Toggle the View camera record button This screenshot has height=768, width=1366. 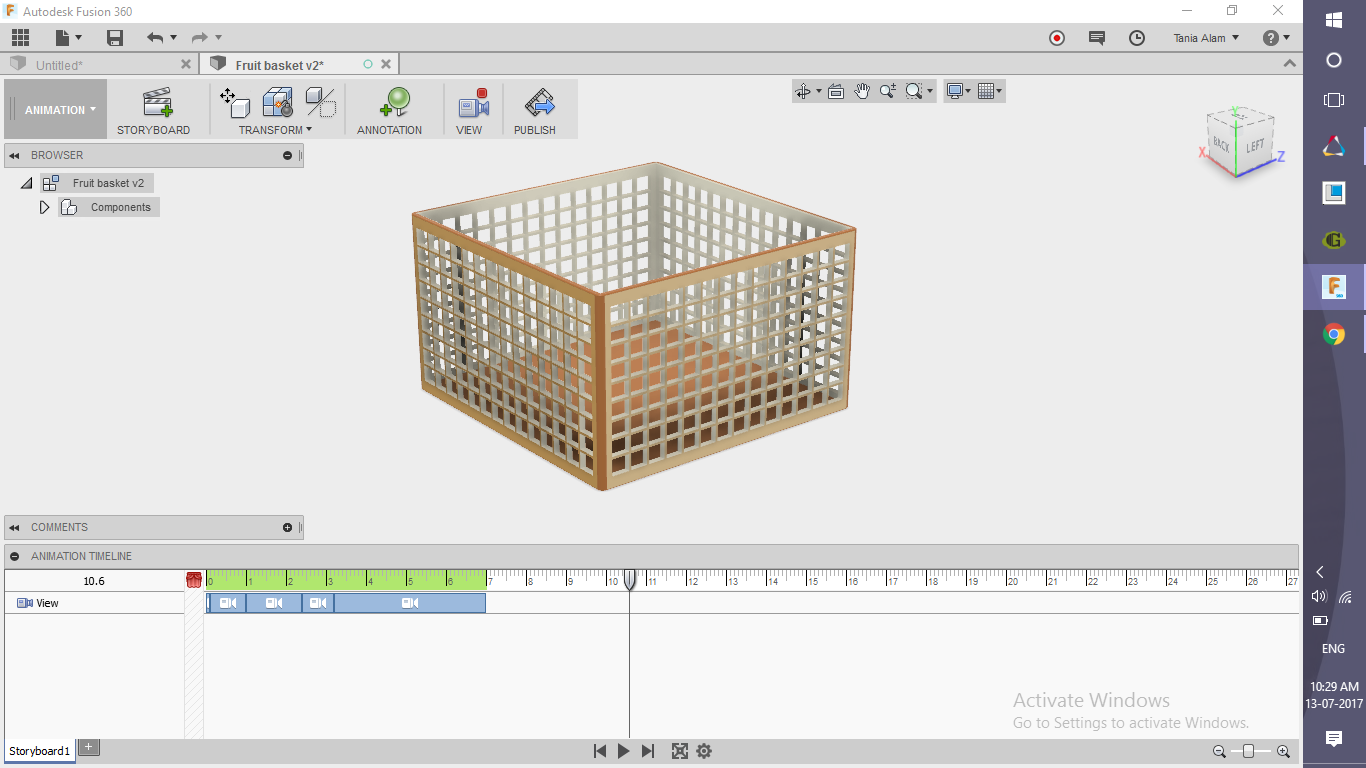pos(473,102)
